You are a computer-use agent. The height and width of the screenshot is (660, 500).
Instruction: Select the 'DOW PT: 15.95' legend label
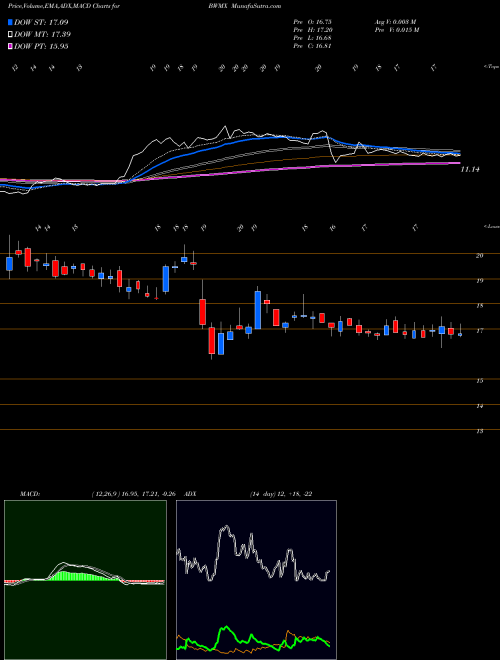(x=41, y=46)
